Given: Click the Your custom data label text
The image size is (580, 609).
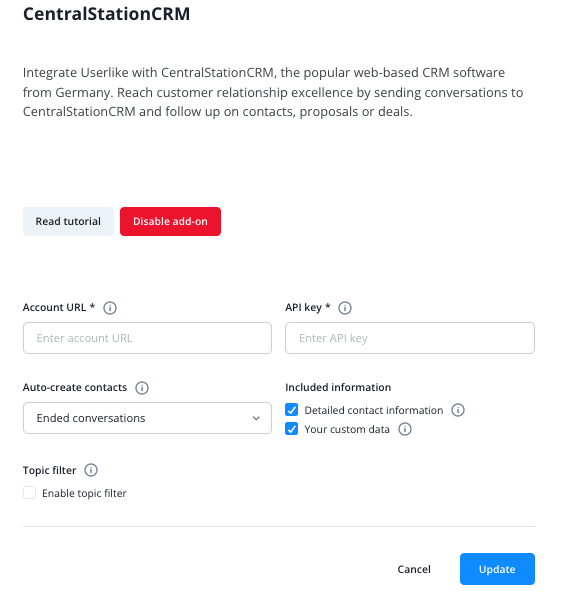Looking at the screenshot, I should [347, 430].
